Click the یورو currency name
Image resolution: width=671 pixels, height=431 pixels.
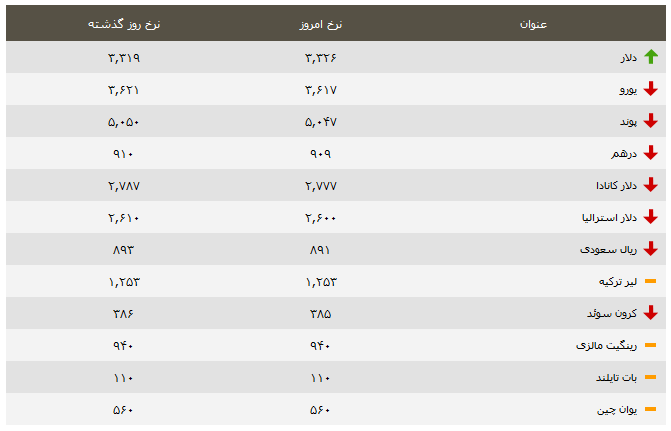628,90
